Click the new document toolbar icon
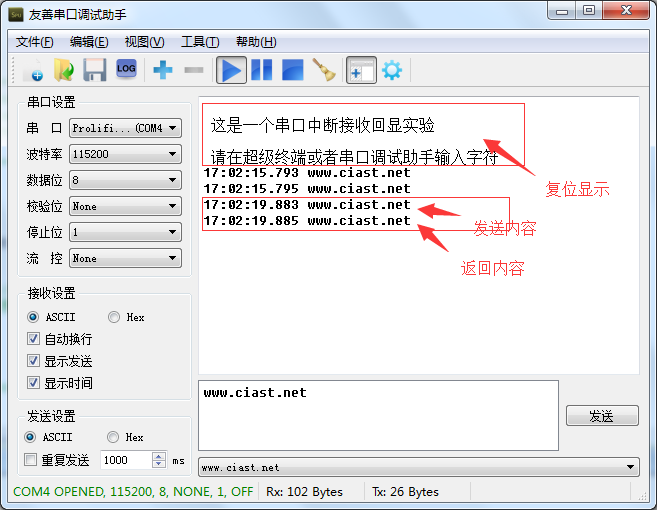 click(x=33, y=70)
